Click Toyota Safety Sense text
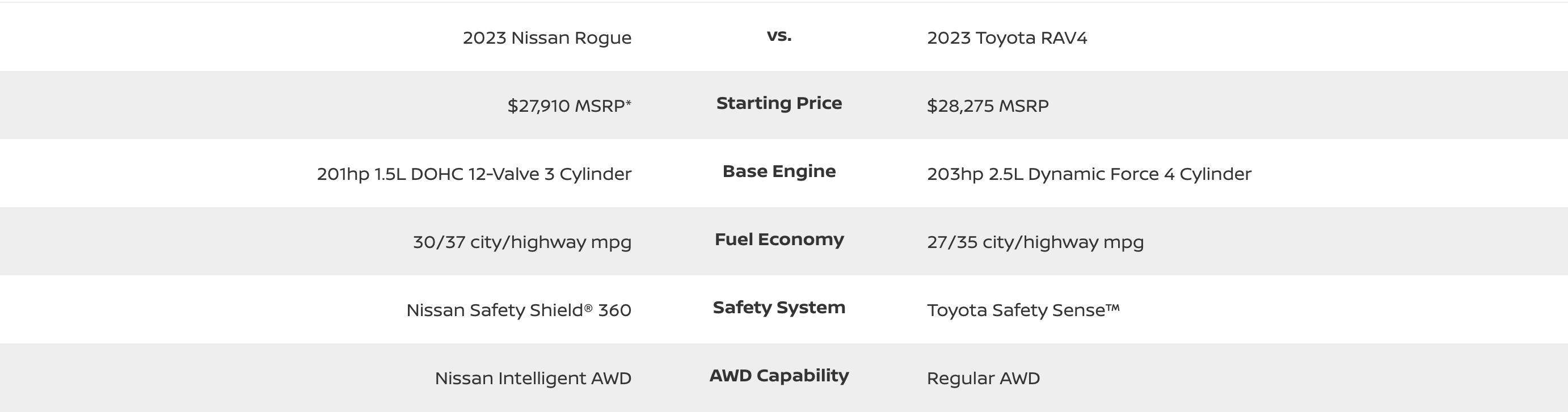The width and height of the screenshot is (1568, 412). (1023, 310)
